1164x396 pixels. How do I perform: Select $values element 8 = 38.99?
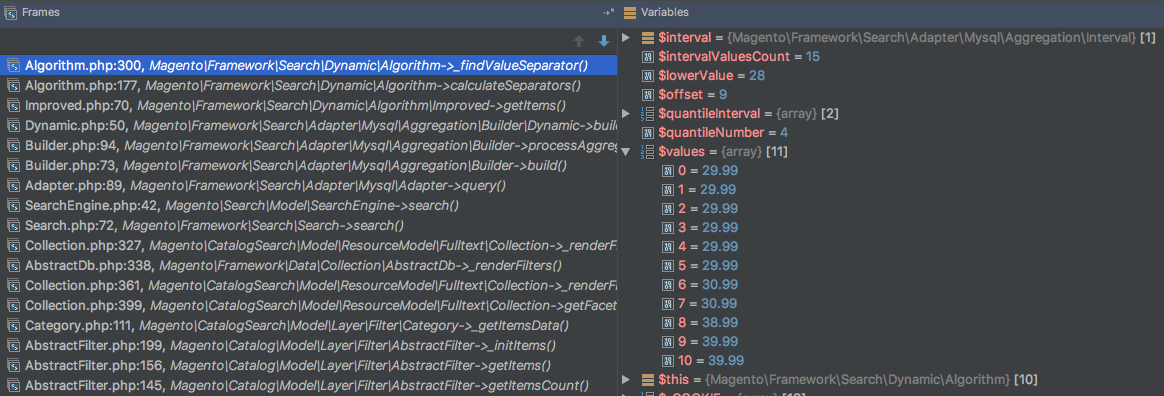point(891,322)
